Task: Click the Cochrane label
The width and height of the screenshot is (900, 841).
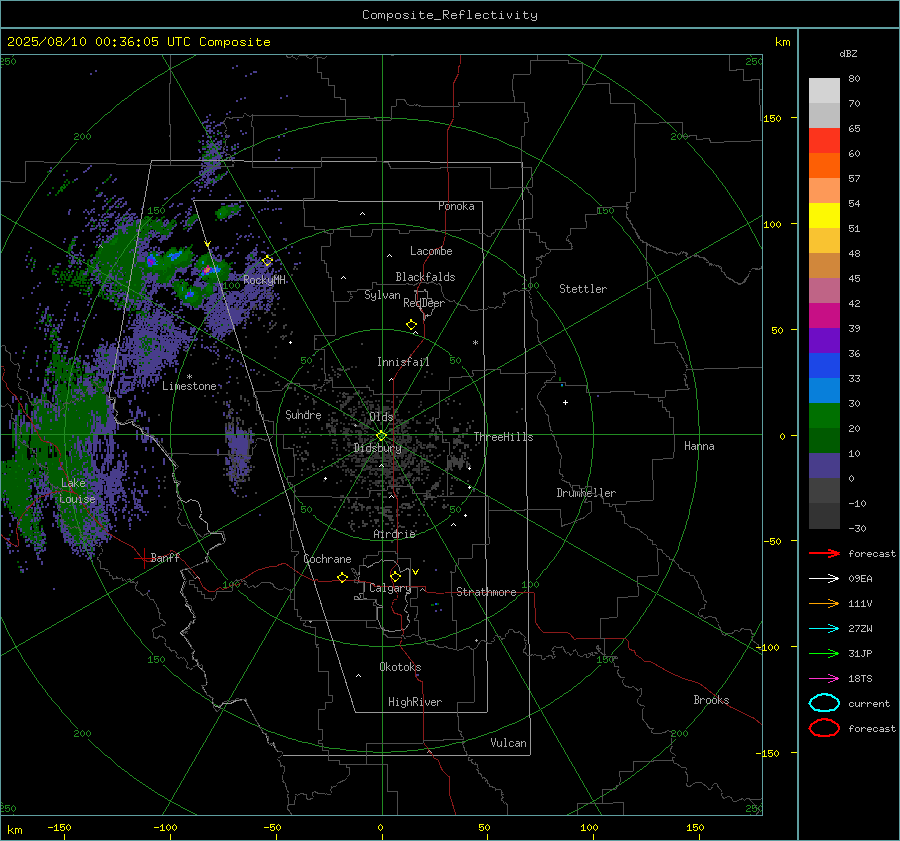Action: coord(327,559)
